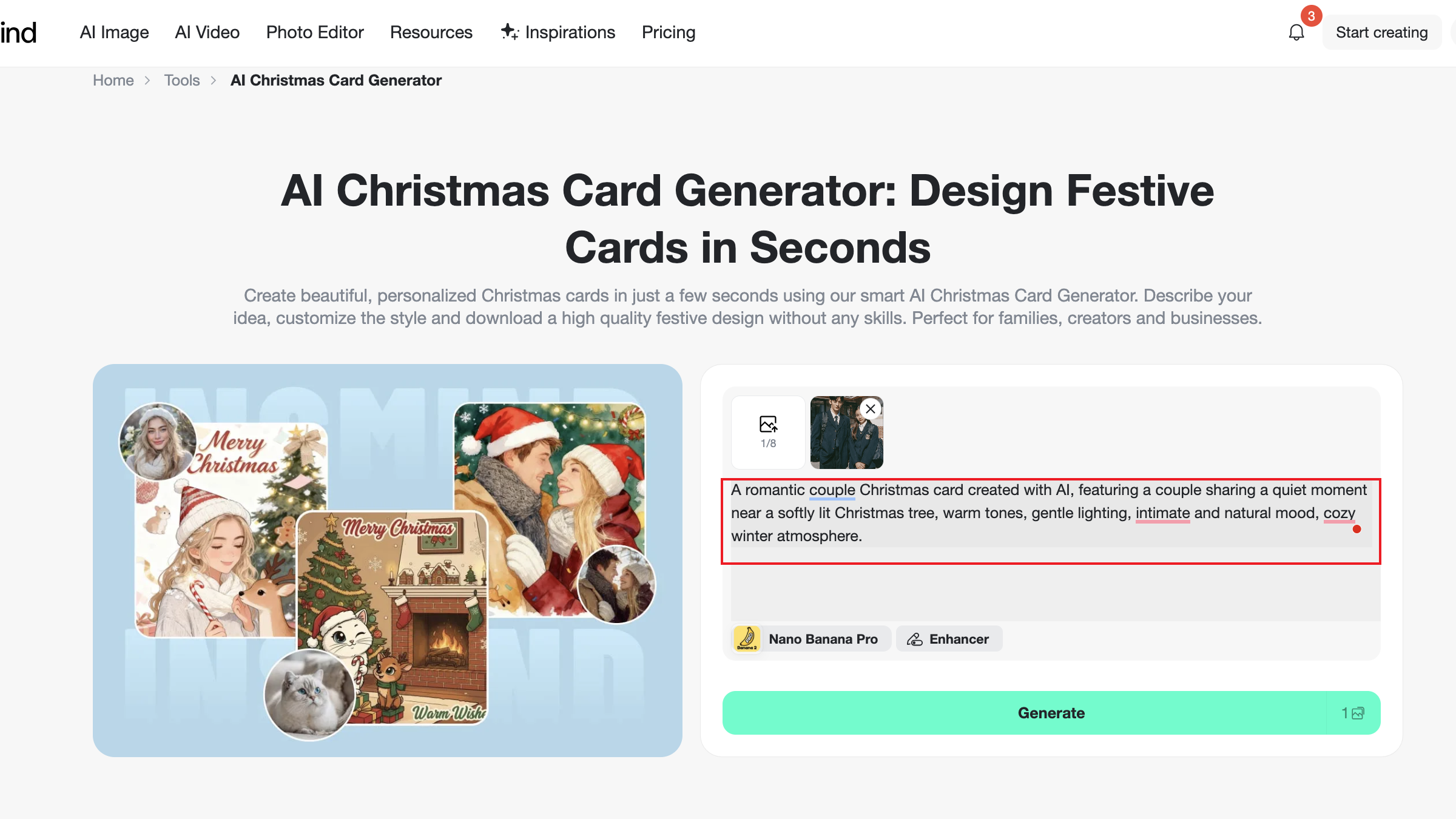Screen dimensions: 1456x819
Task: Click the Nano Banana Pro banana icon
Action: pos(747,639)
